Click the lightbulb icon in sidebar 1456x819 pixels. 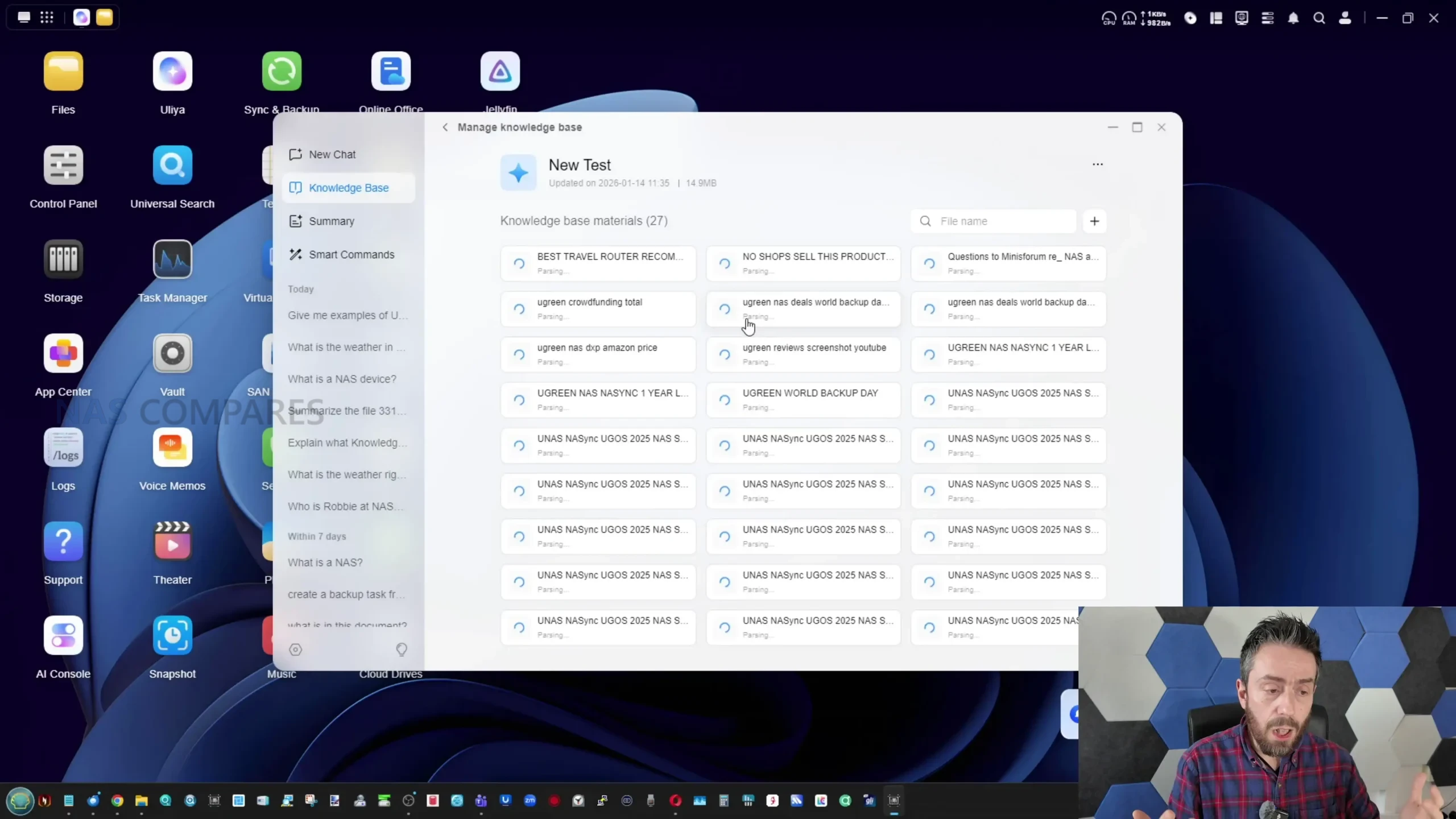[x=402, y=650]
